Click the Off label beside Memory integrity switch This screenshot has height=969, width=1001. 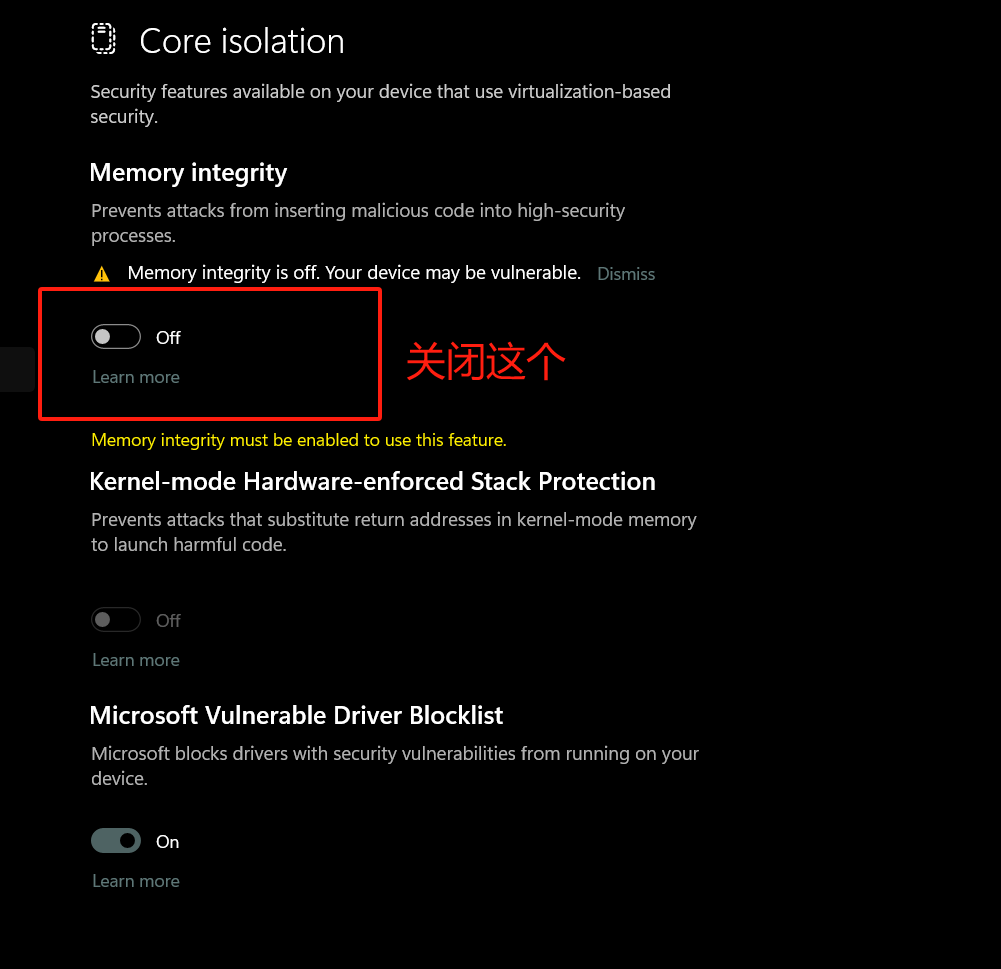[168, 338]
